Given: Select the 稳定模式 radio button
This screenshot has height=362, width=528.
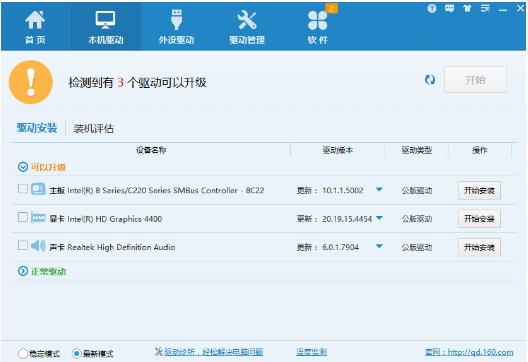Looking at the screenshot, I should point(23,353).
